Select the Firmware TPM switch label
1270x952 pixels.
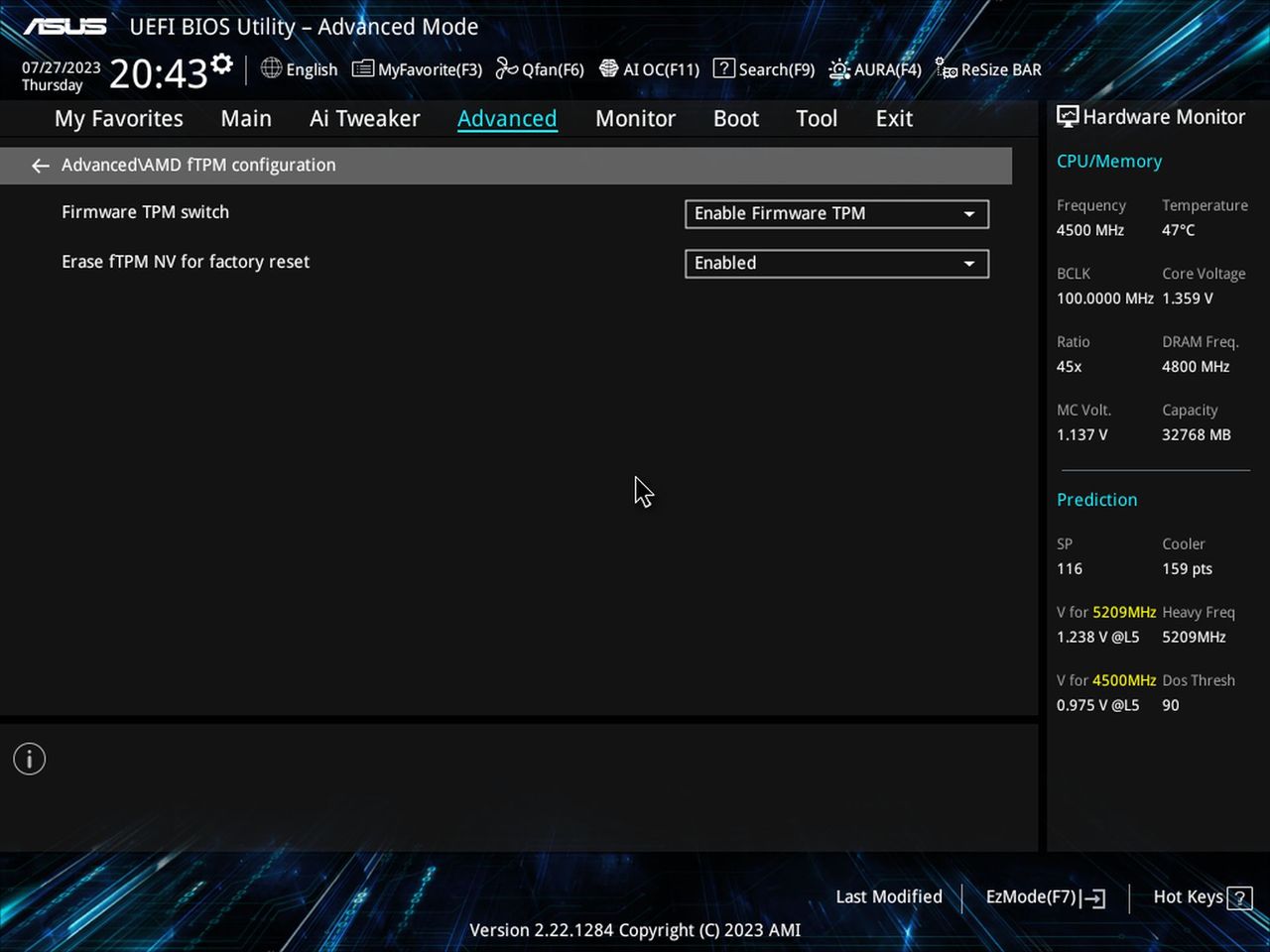point(145,212)
